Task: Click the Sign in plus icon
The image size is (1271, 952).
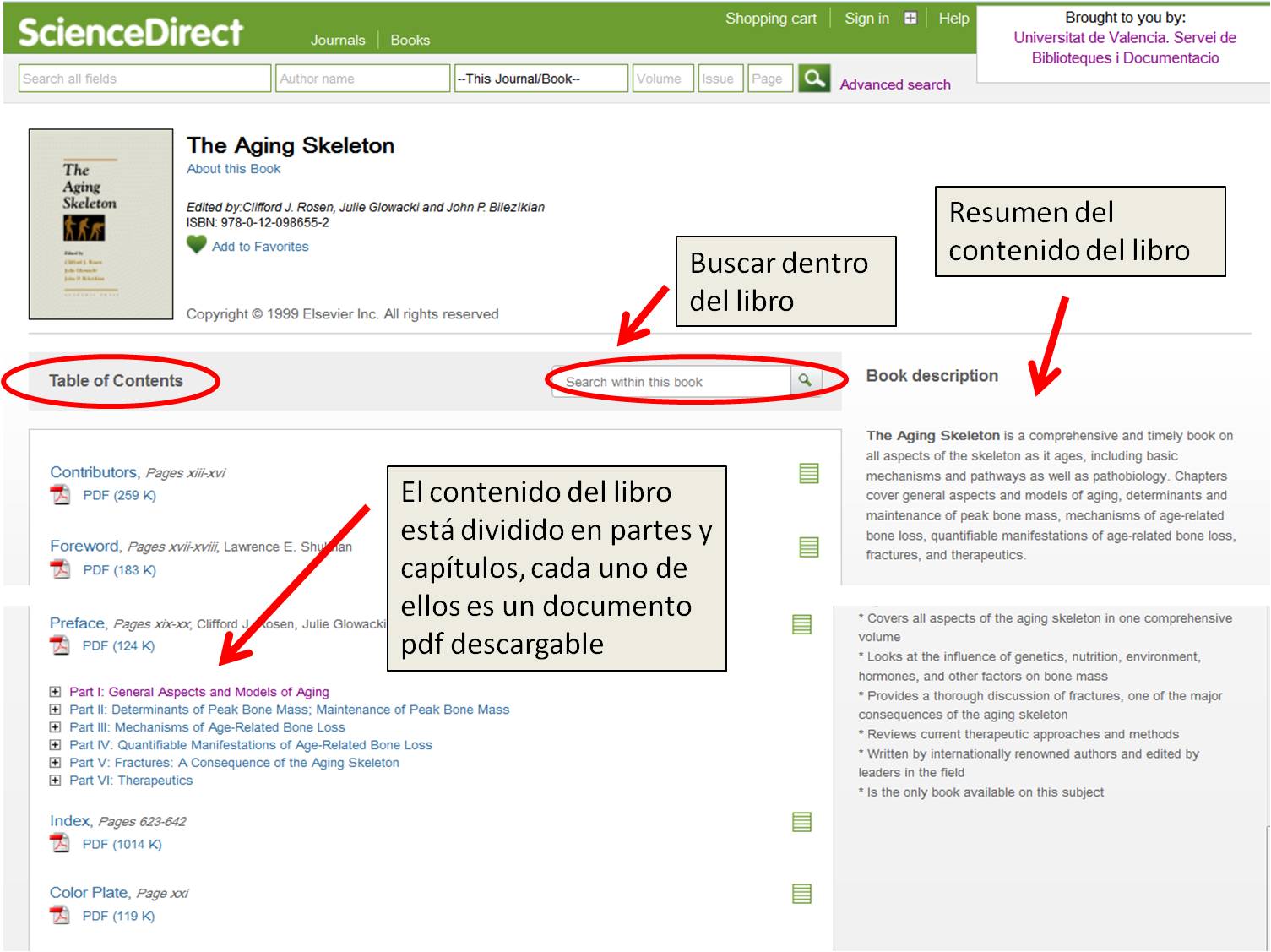Action: [910, 18]
